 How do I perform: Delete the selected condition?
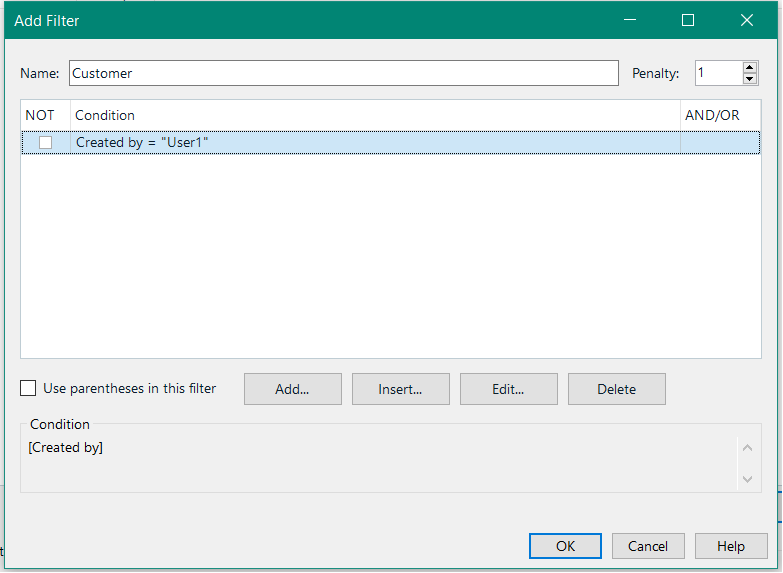coord(616,389)
